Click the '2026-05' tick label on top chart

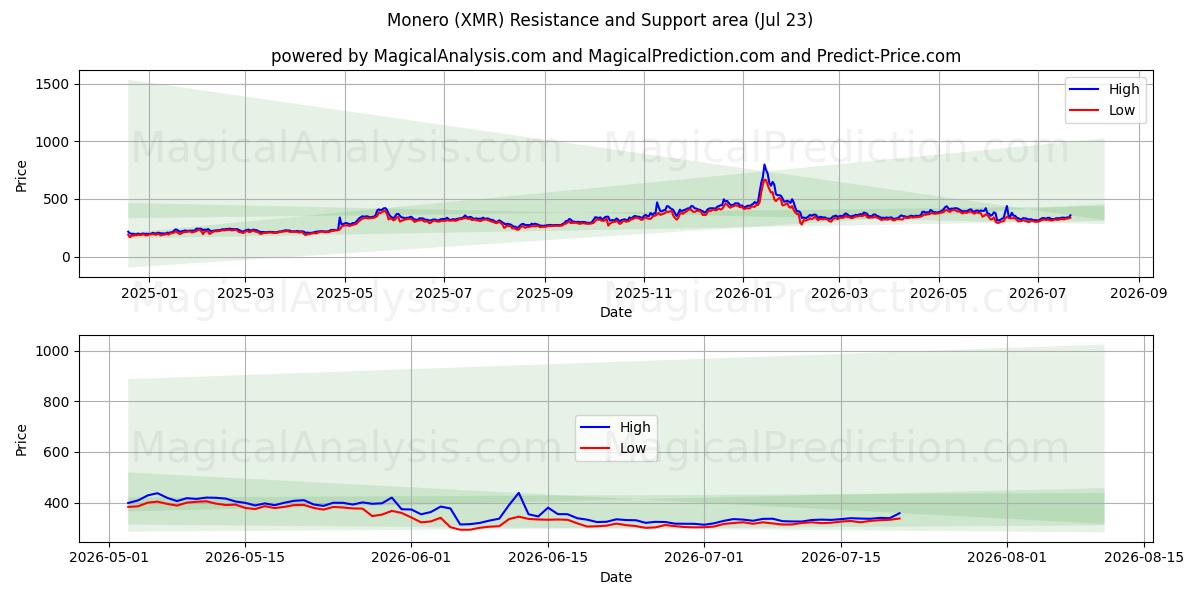click(x=939, y=294)
